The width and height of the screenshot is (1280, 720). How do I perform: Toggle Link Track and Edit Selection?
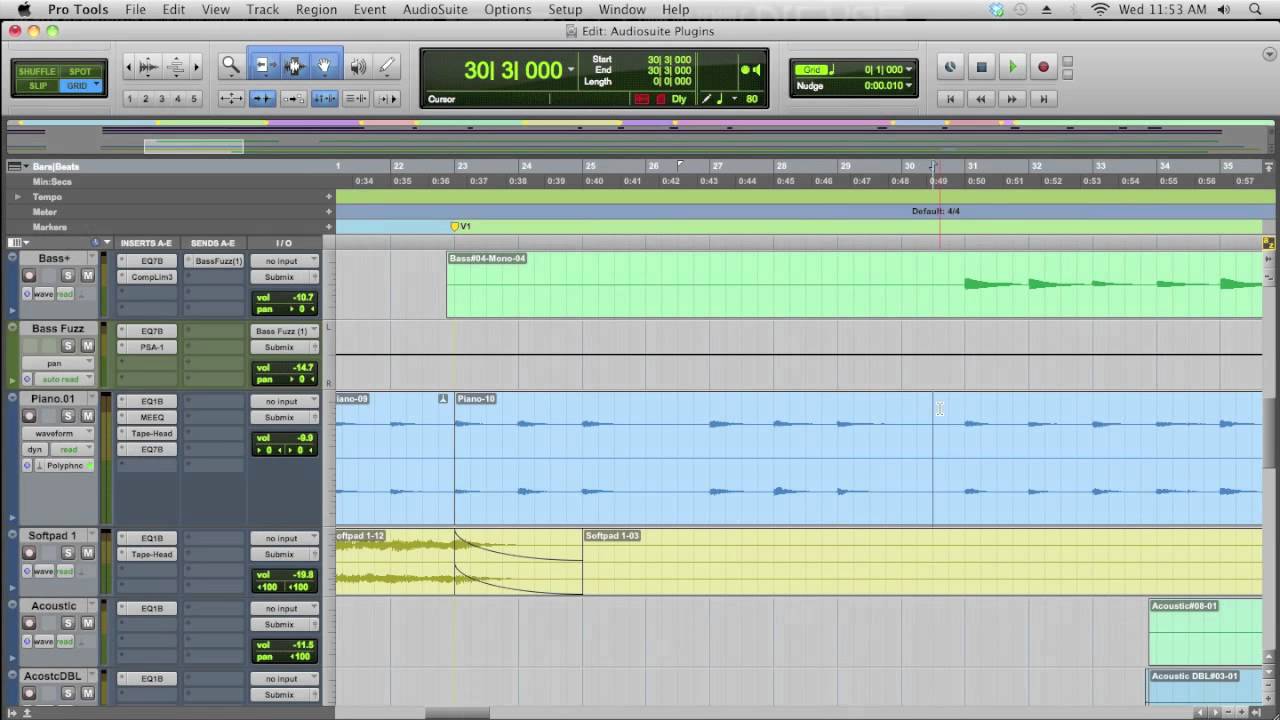356,98
